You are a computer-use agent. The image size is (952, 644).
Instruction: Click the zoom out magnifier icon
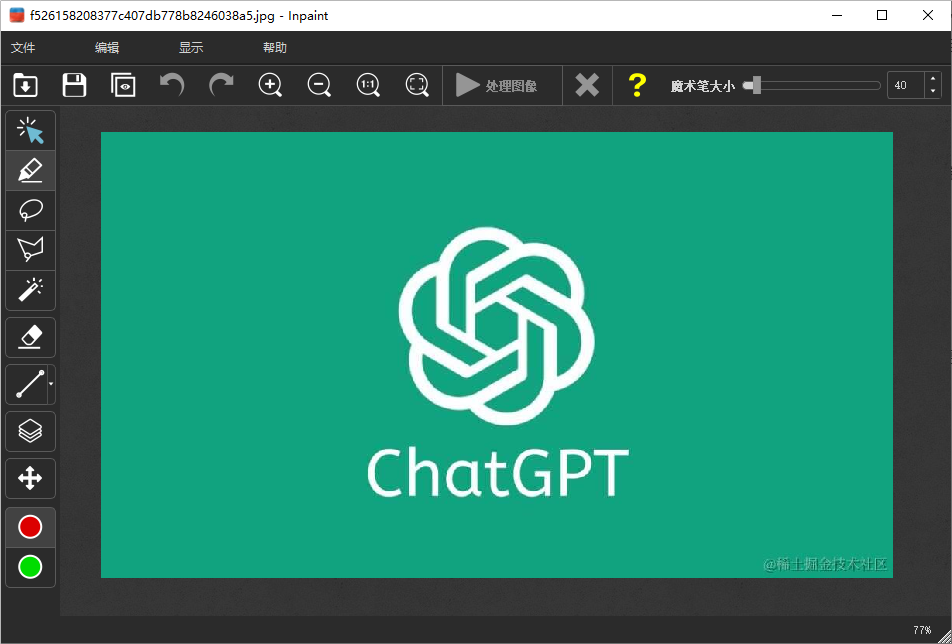(x=319, y=86)
